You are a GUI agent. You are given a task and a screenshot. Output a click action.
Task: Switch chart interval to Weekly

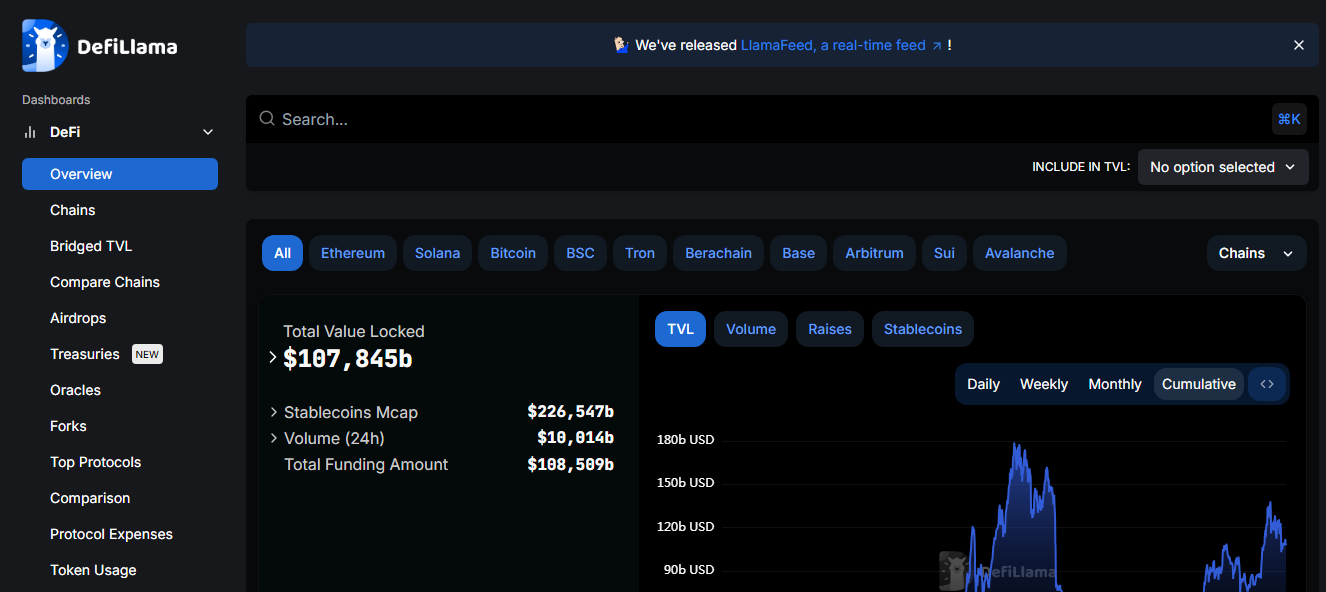(1043, 384)
